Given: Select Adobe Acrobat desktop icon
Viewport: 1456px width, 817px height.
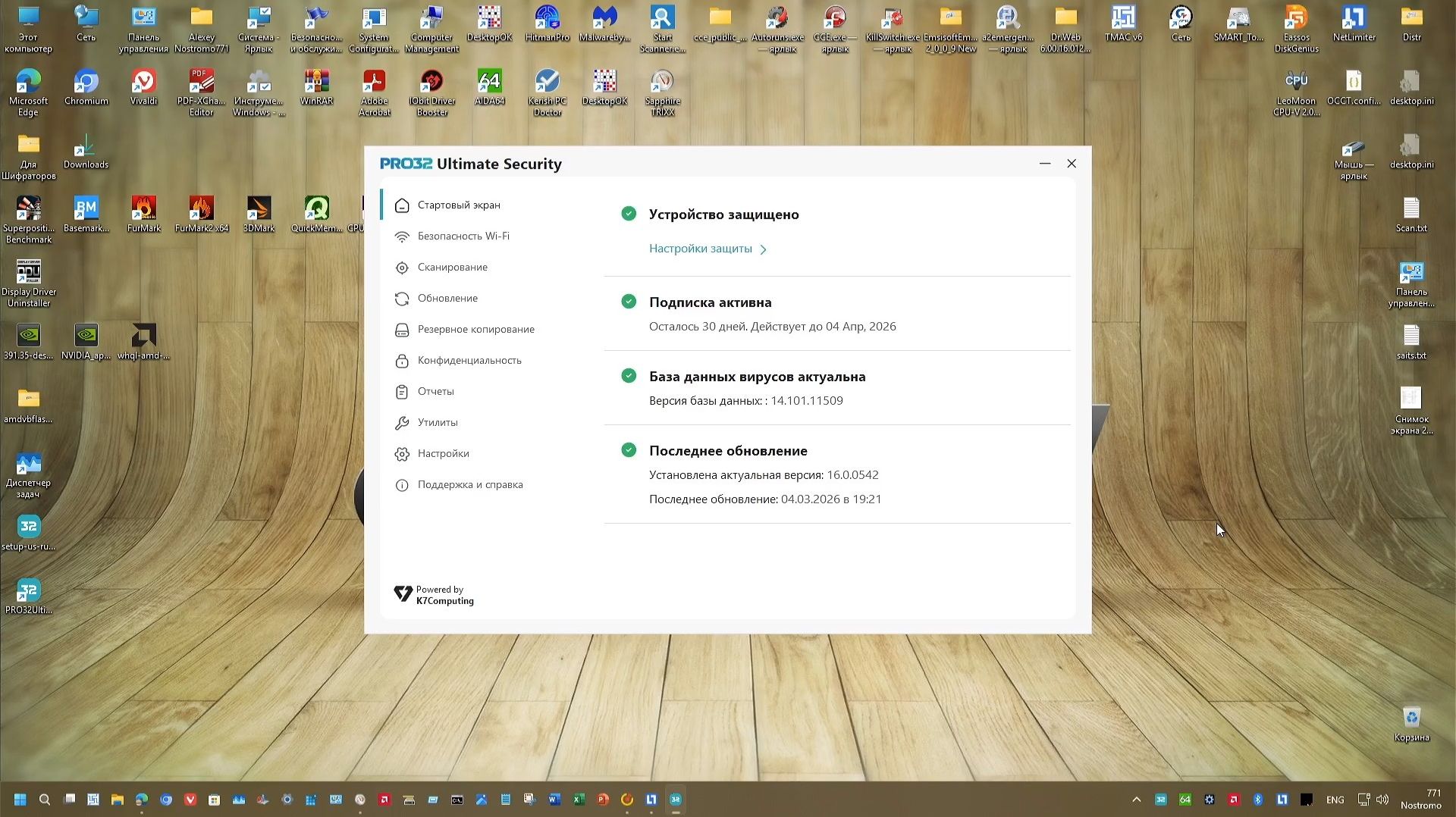Looking at the screenshot, I should pos(375,92).
